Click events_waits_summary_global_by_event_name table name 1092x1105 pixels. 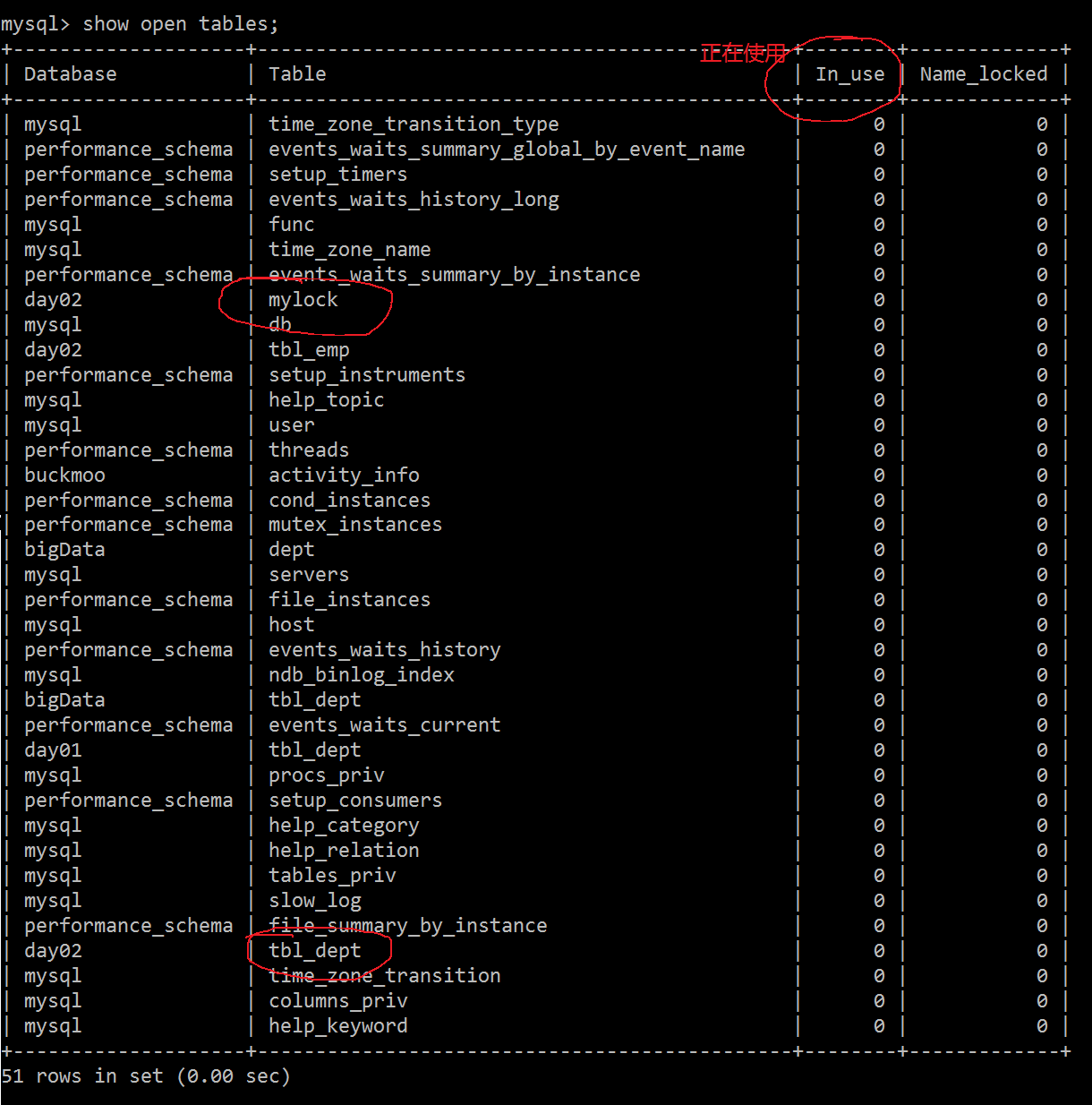click(x=507, y=150)
